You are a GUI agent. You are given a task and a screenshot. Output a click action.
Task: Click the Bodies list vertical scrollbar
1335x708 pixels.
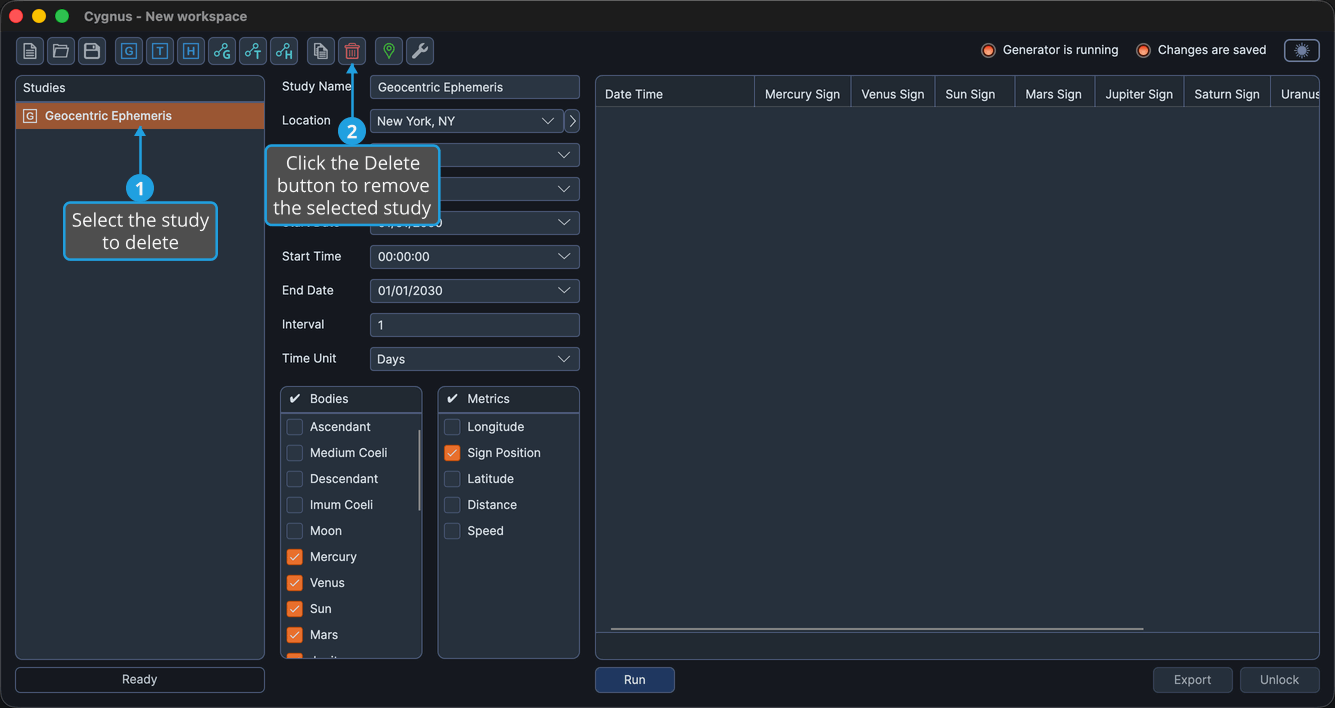[x=419, y=470]
